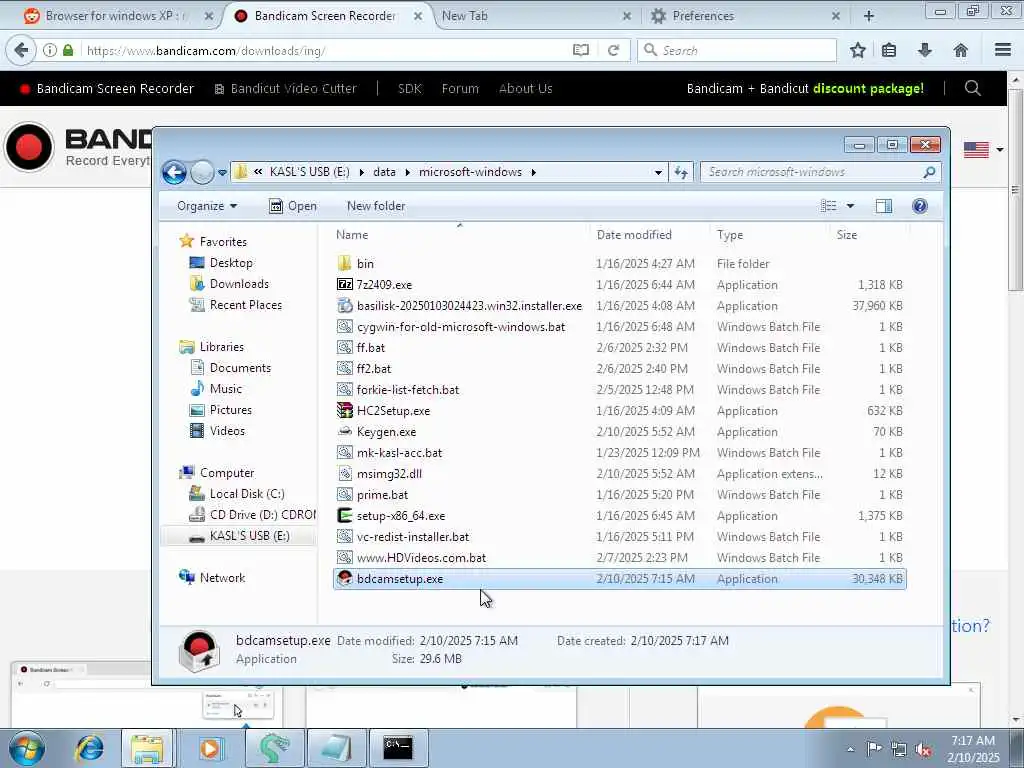Select the msimg32.dll file
Image resolution: width=1024 pixels, height=768 pixels.
coord(620,473)
